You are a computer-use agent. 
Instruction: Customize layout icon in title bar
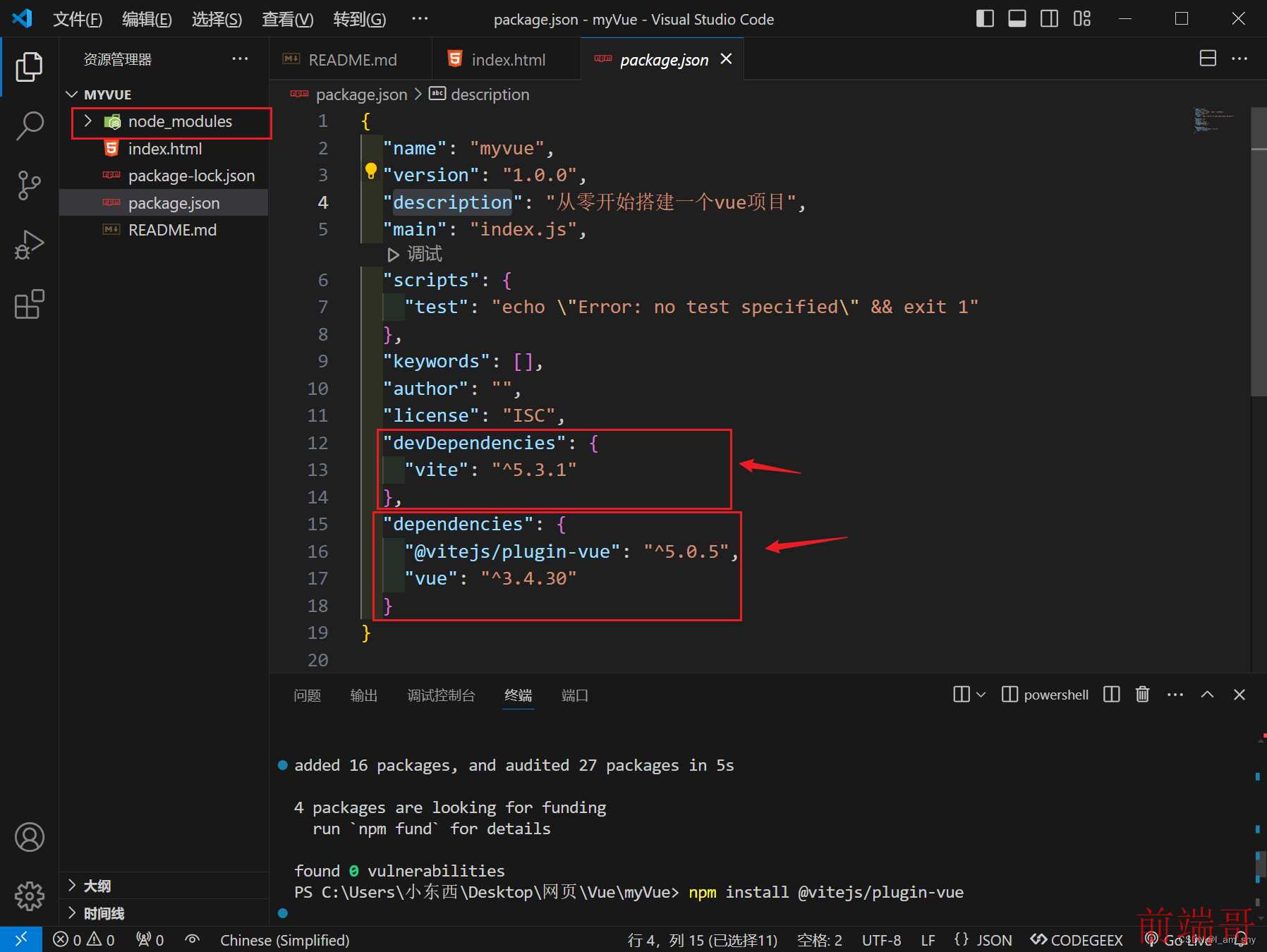point(1082,19)
